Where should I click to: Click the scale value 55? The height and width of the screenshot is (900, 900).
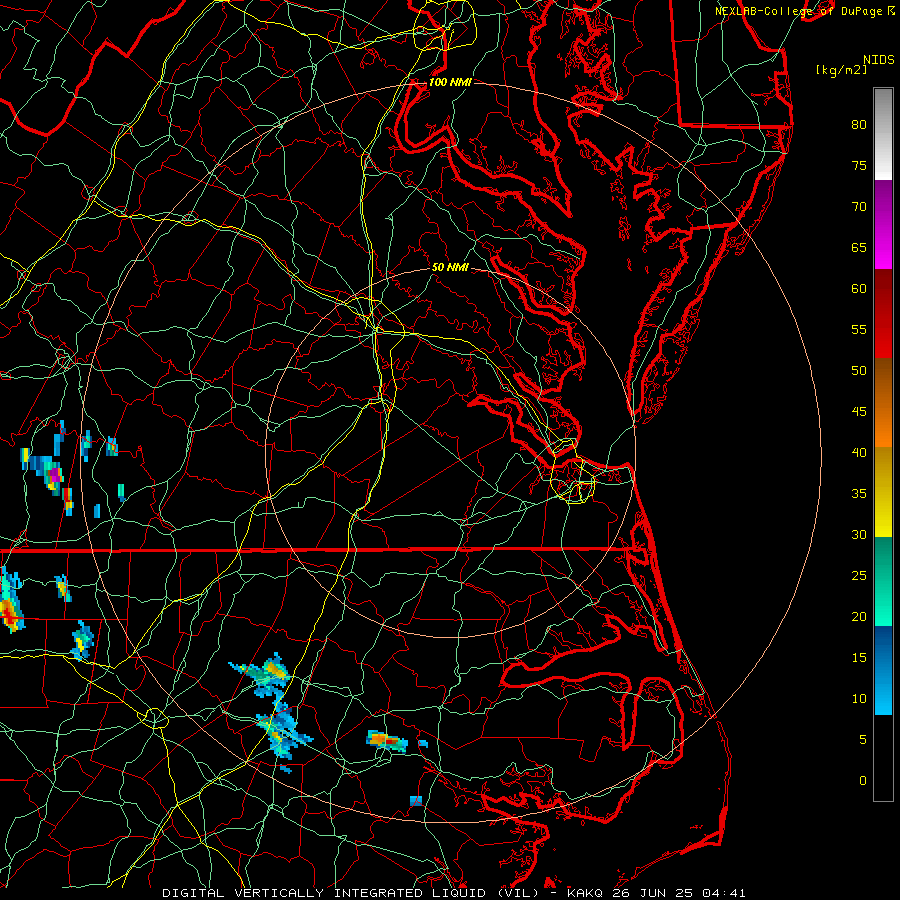pyautogui.click(x=859, y=329)
